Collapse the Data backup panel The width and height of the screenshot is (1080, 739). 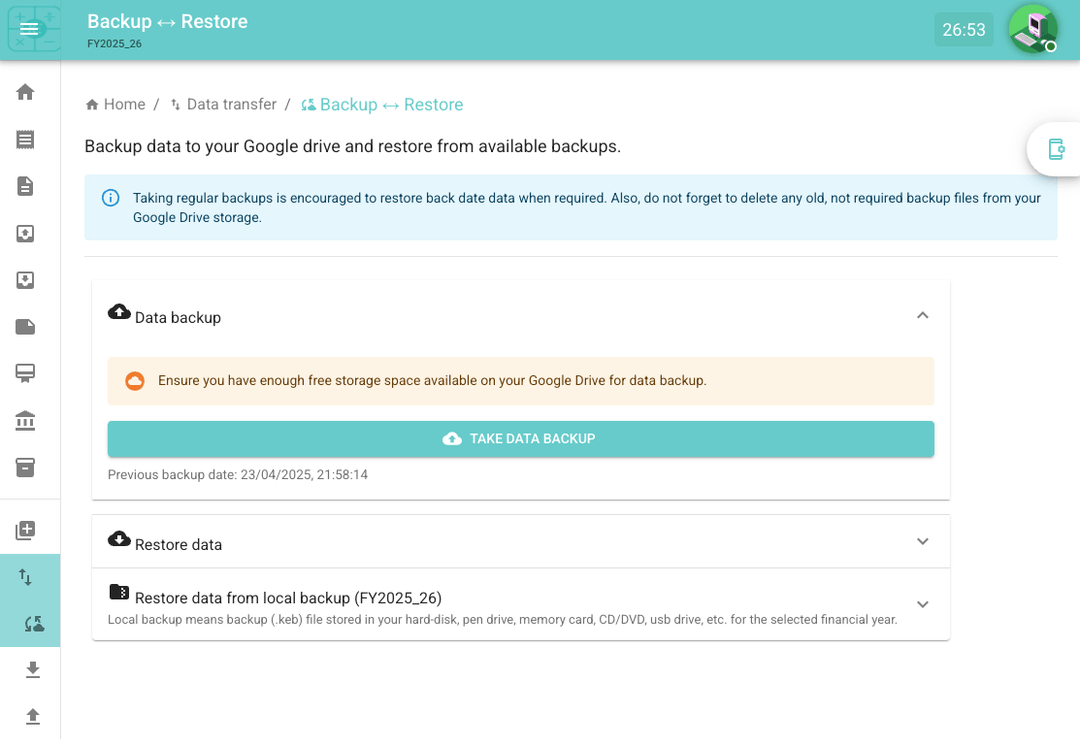coord(922,316)
